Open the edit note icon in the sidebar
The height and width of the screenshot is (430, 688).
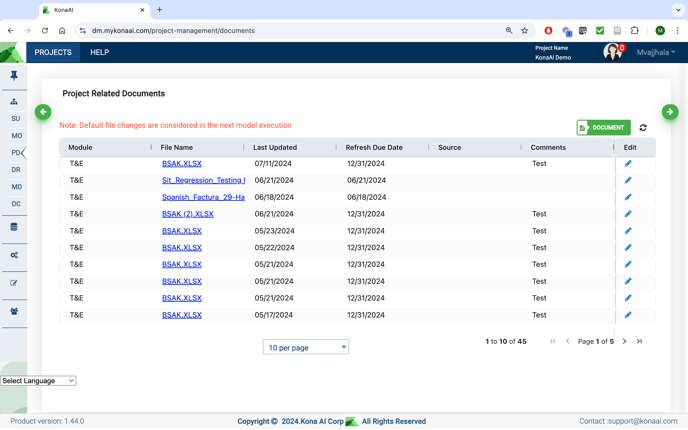[x=14, y=283]
